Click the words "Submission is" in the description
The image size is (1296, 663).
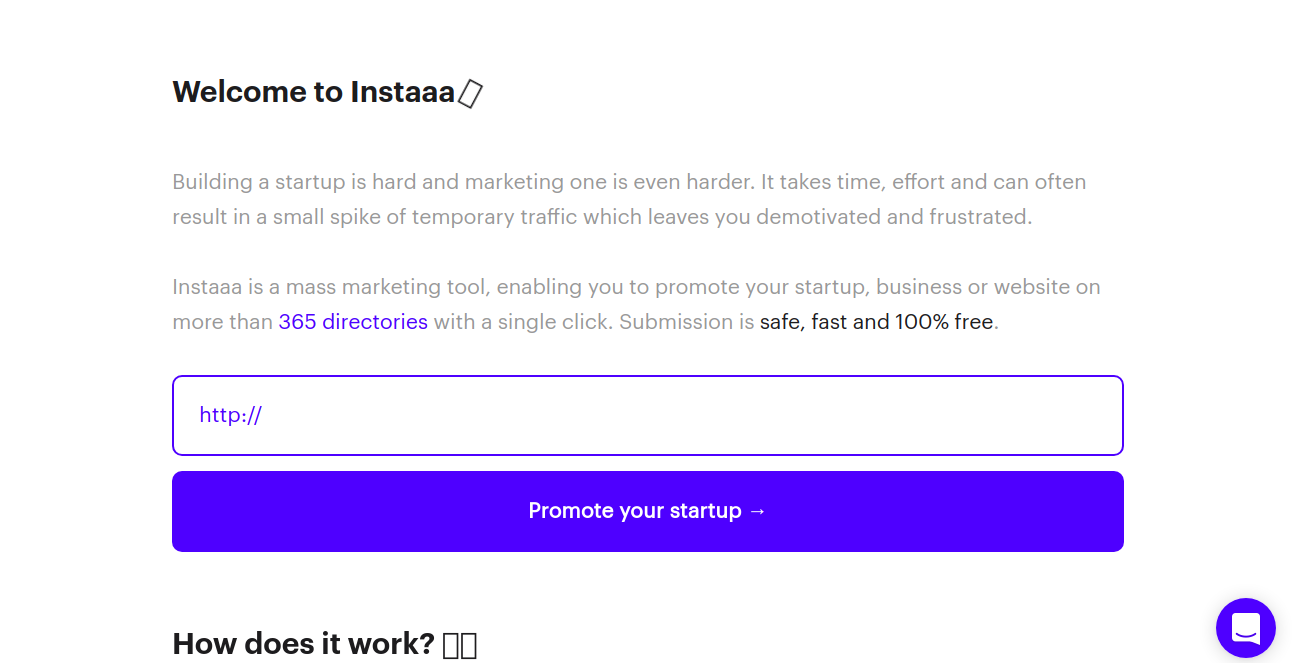686,322
